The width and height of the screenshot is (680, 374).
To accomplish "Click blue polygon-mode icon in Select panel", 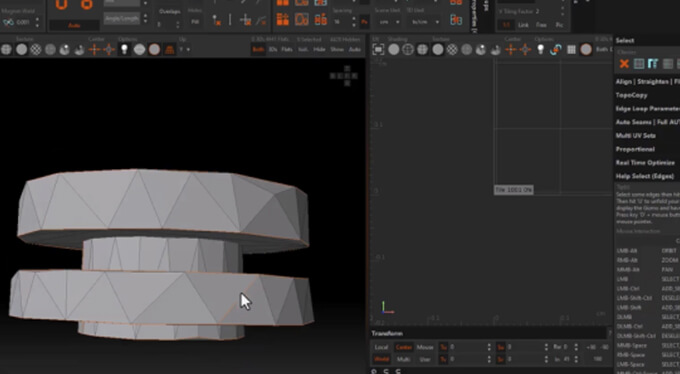I will (x=653, y=64).
